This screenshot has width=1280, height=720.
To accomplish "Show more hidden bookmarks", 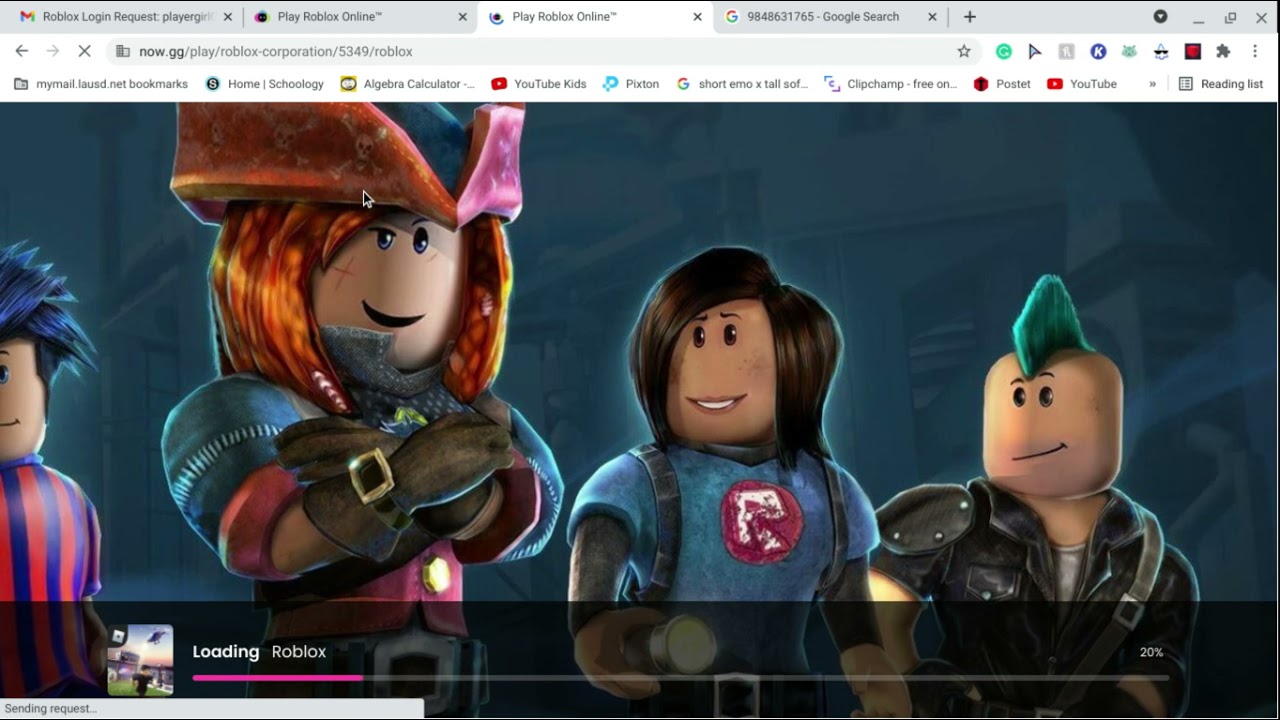I will (x=1152, y=84).
